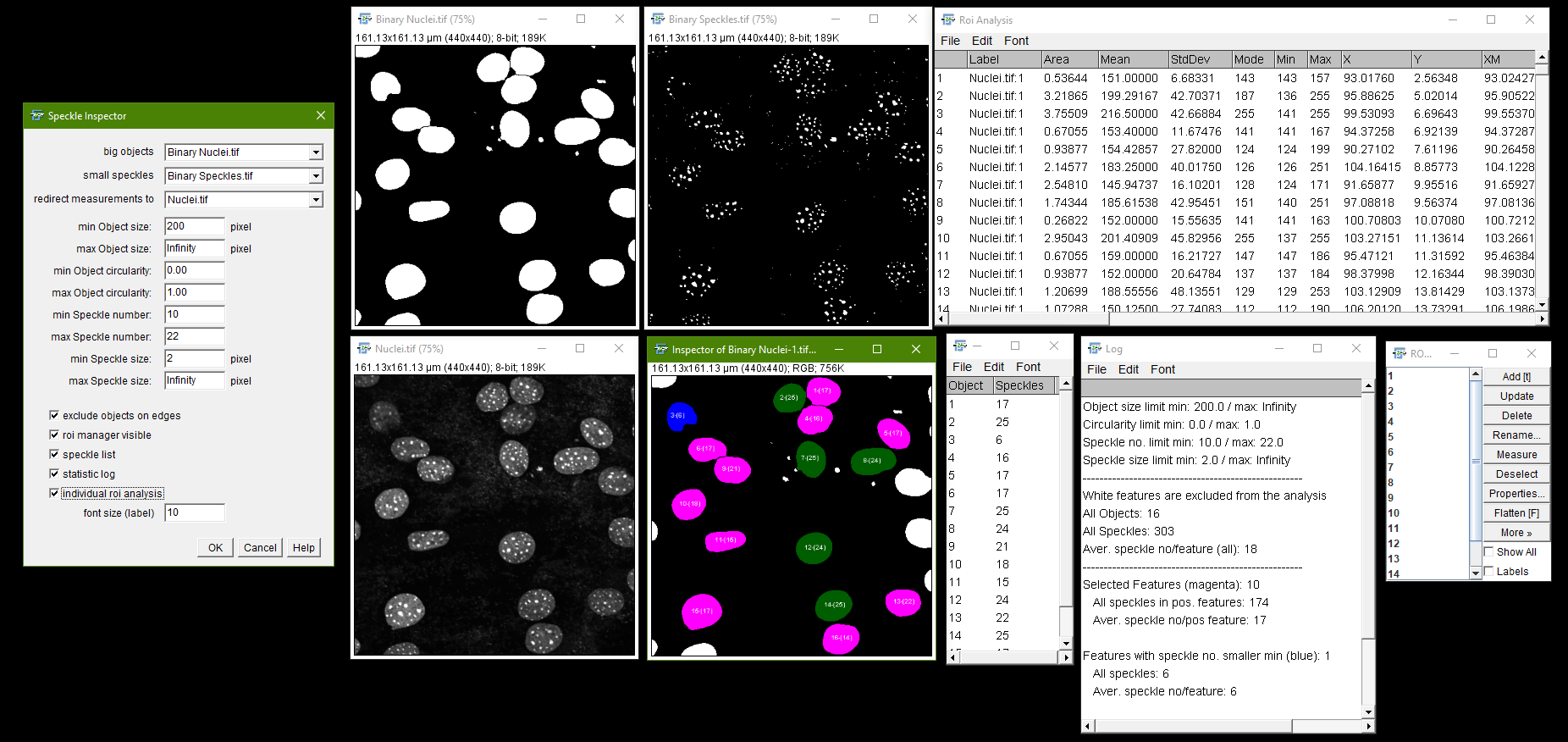Click min Speckle number field
Image resolution: width=1568 pixels, height=742 pixels.
pyautogui.click(x=195, y=314)
